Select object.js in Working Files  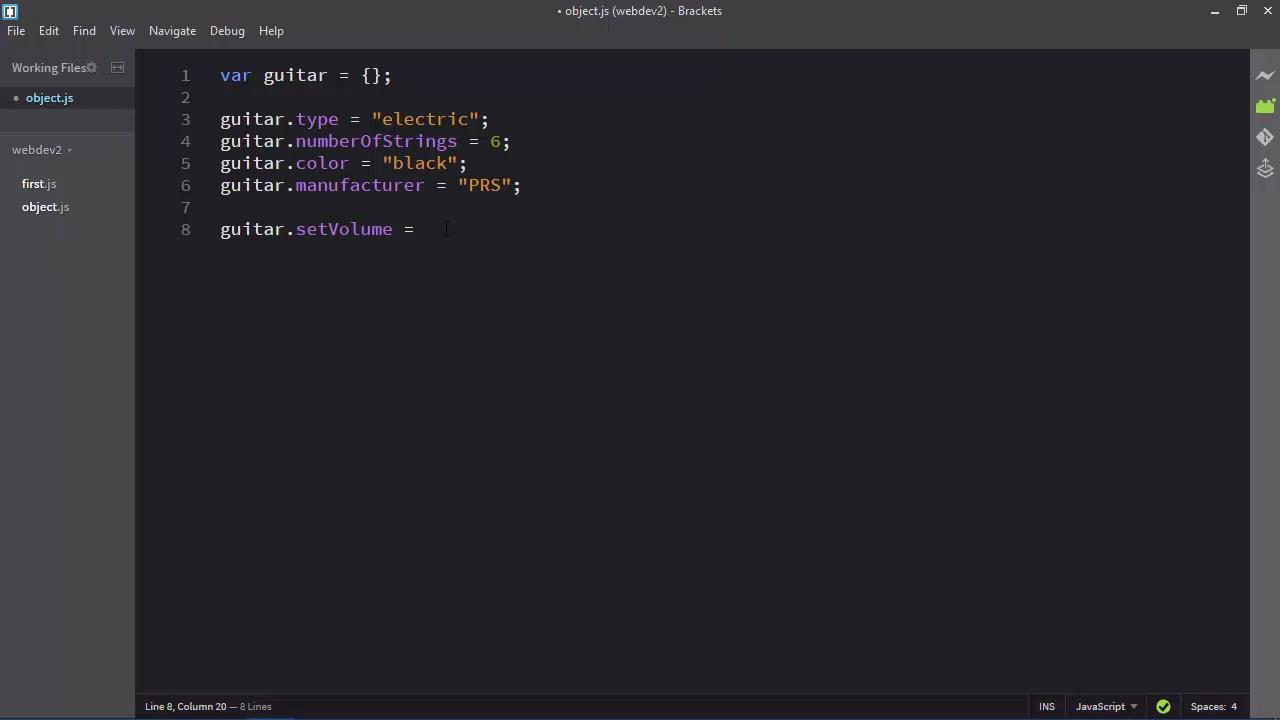(49, 98)
